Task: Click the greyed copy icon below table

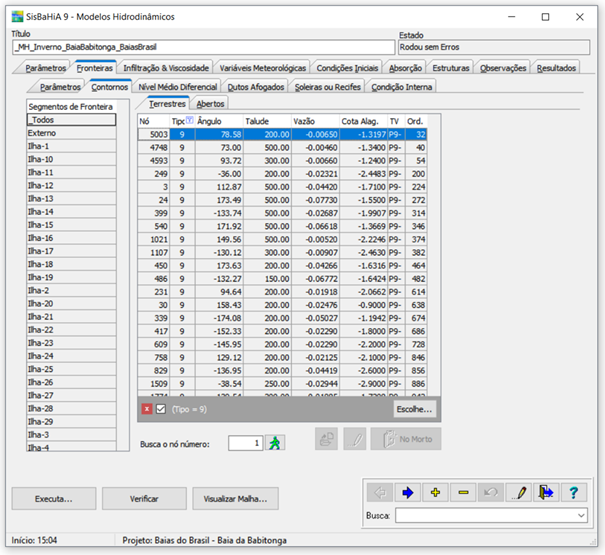Action: (x=326, y=439)
